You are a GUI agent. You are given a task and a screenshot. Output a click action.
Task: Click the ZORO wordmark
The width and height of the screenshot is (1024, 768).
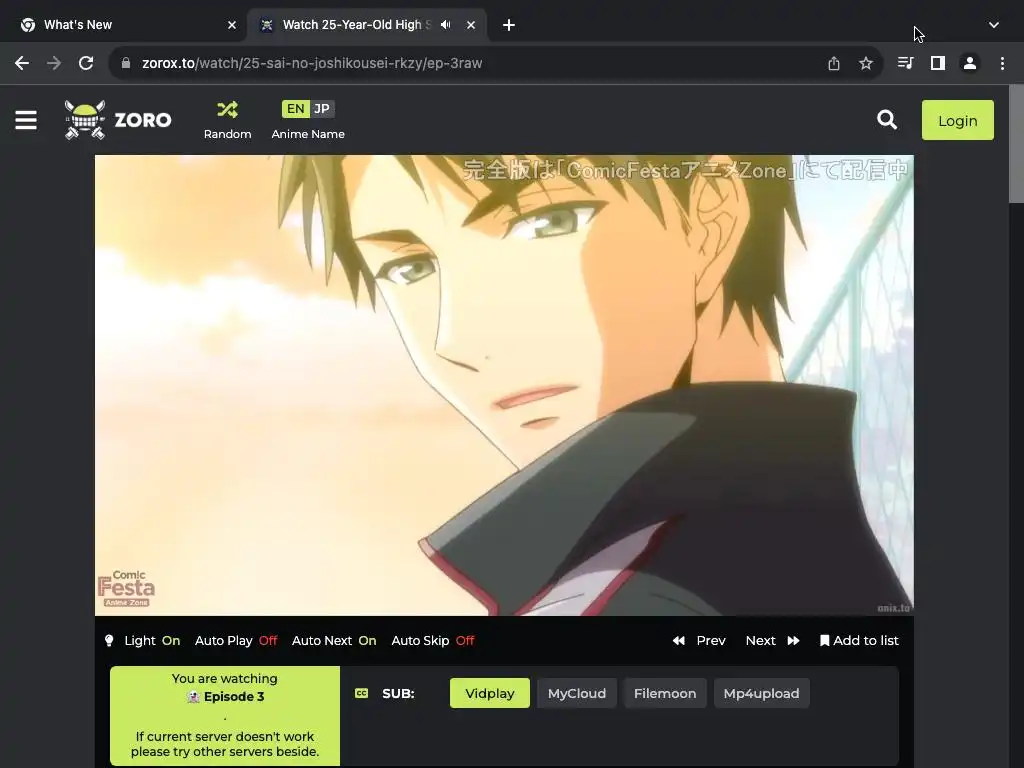point(143,120)
